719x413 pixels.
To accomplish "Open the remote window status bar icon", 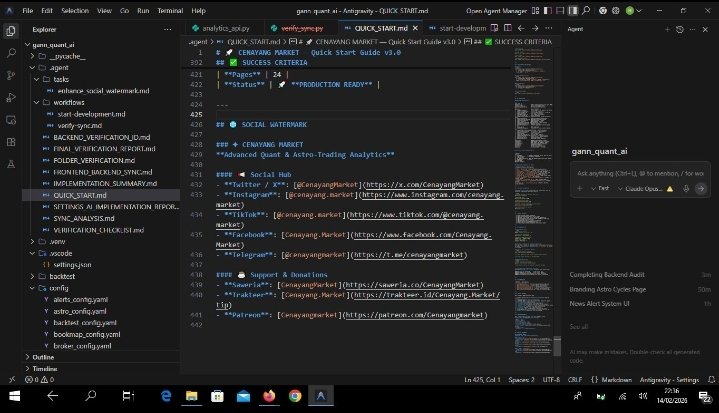I will (x=11, y=380).
